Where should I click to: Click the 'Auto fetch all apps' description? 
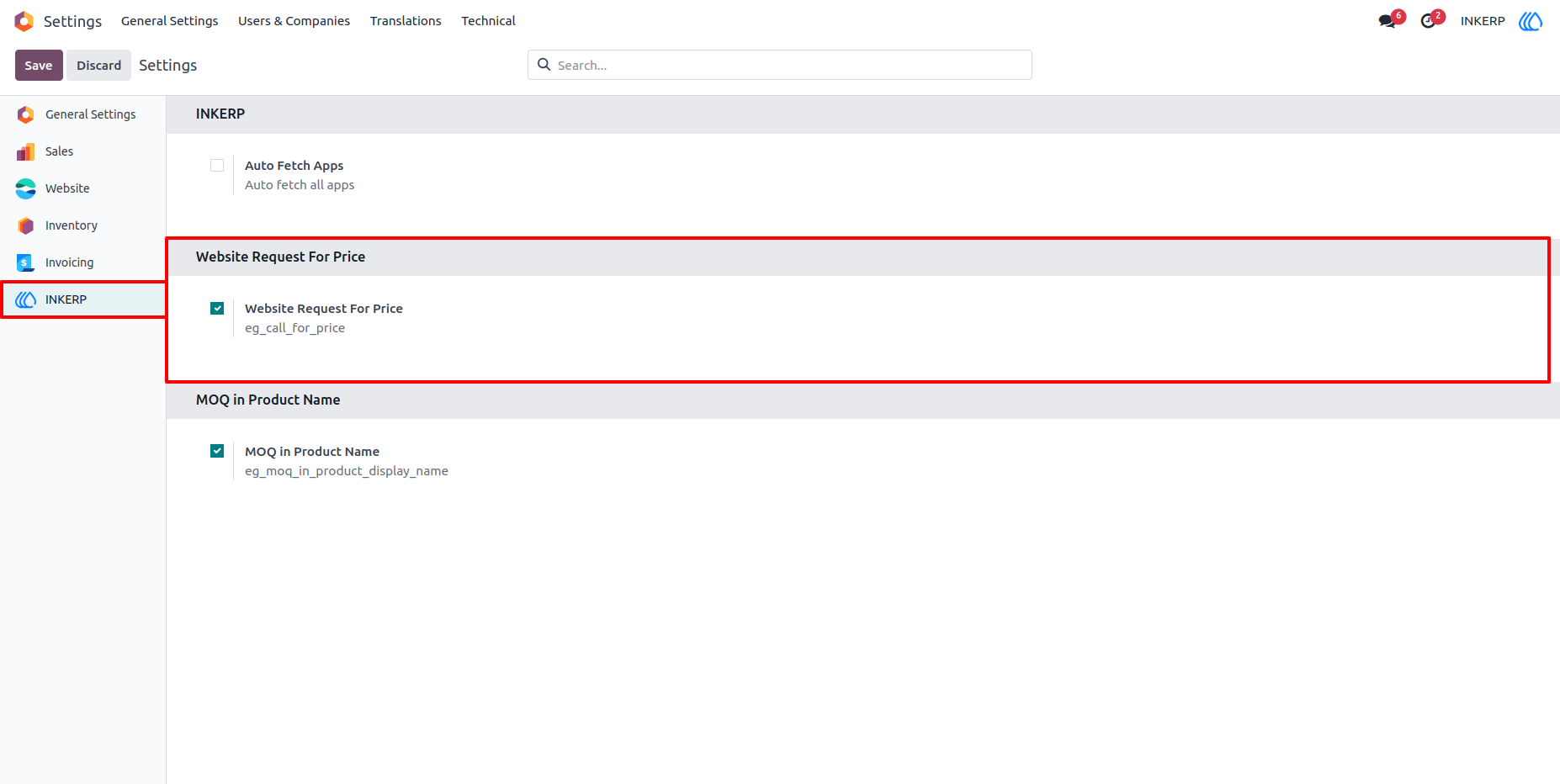300,185
